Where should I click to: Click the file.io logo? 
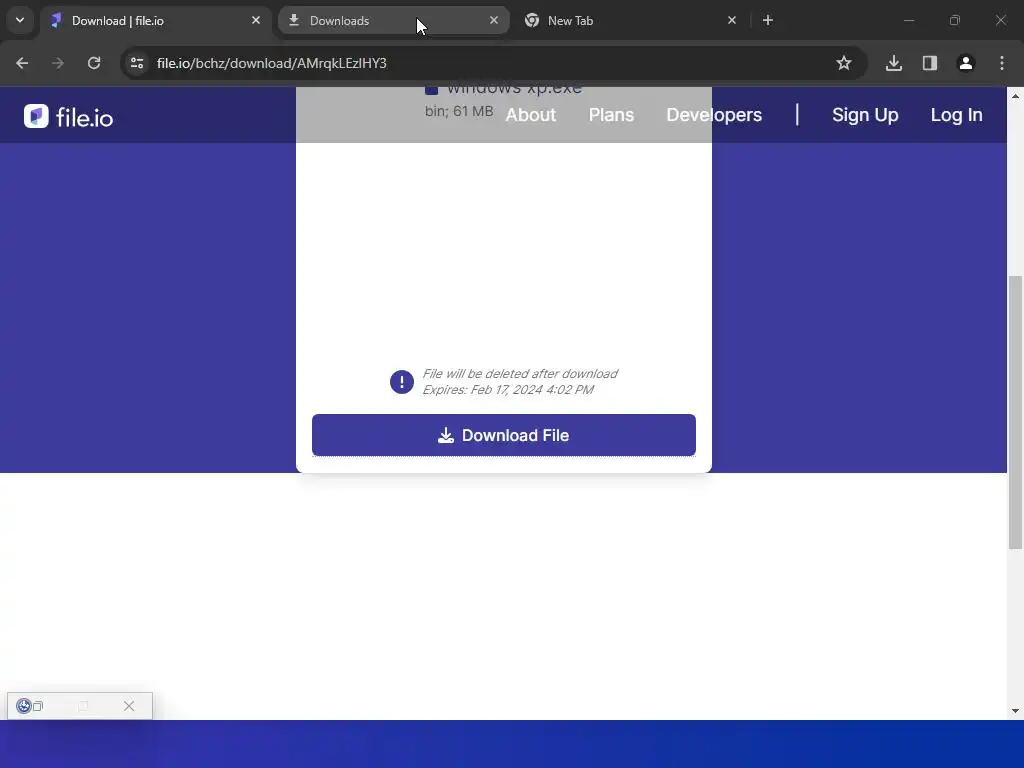coord(69,117)
